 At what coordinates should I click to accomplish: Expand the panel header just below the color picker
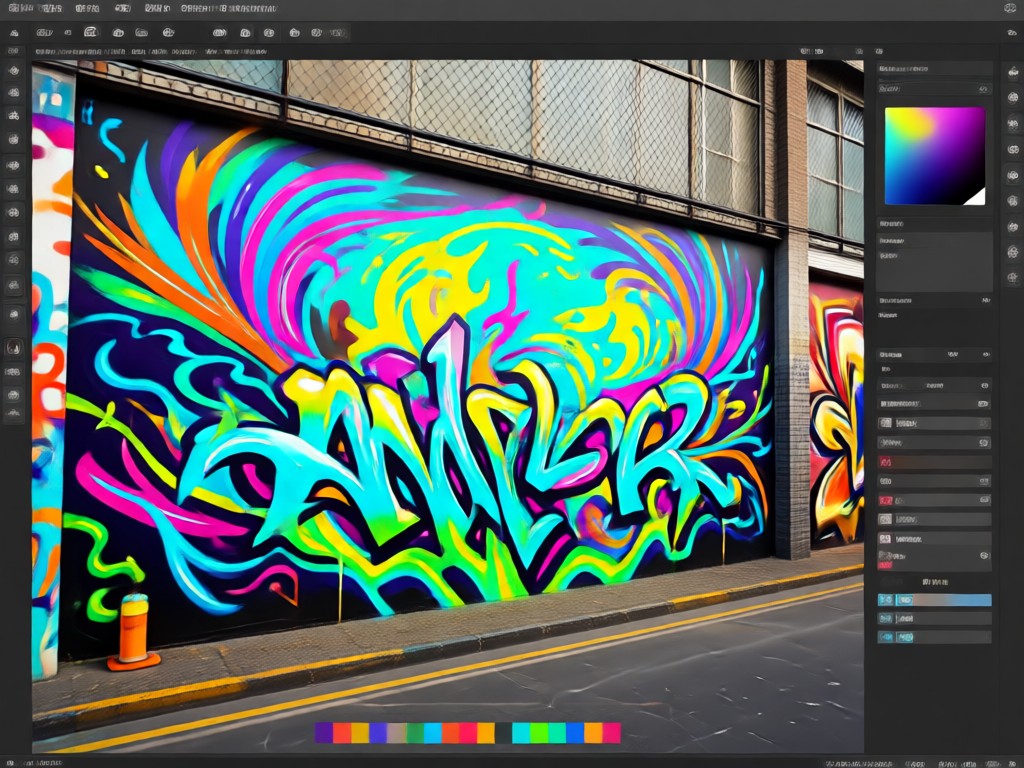click(934, 224)
